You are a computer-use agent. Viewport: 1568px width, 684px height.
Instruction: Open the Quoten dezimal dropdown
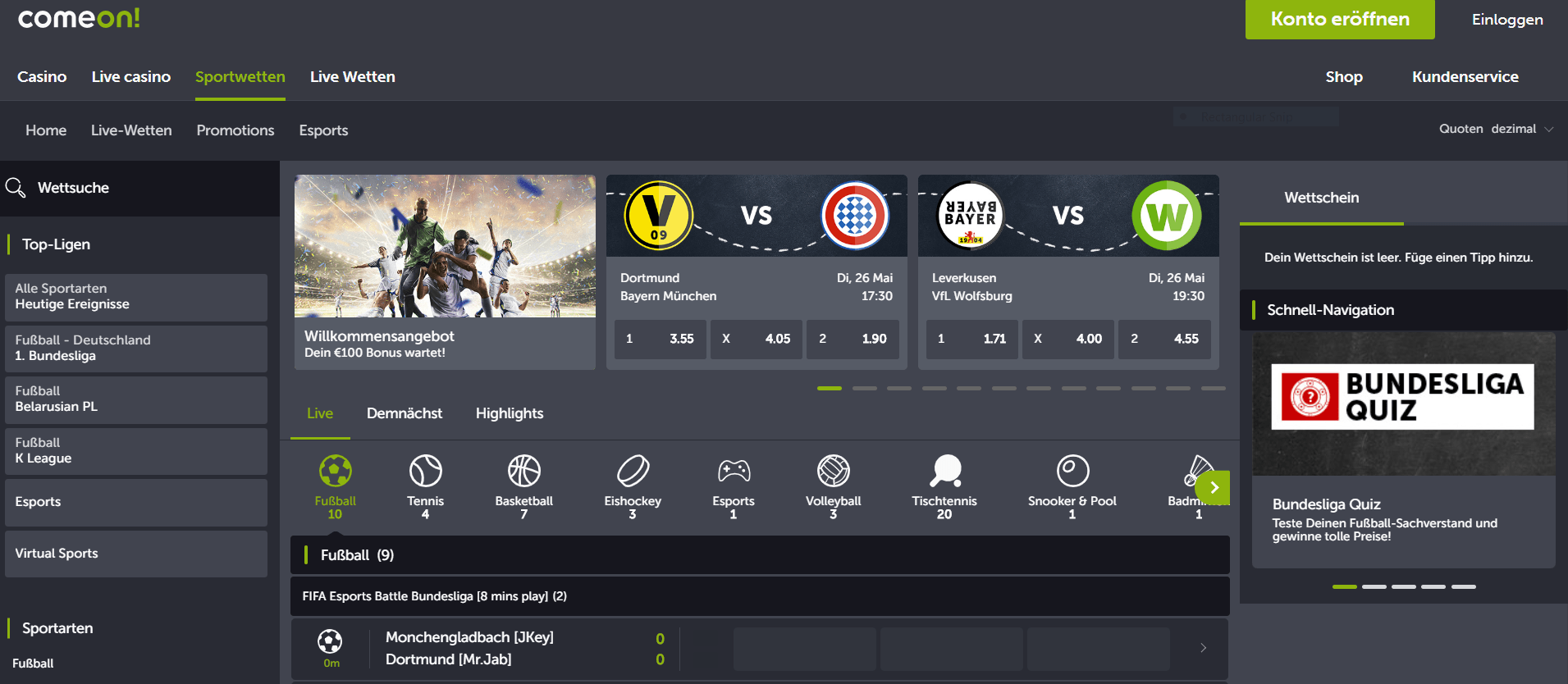click(1496, 129)
